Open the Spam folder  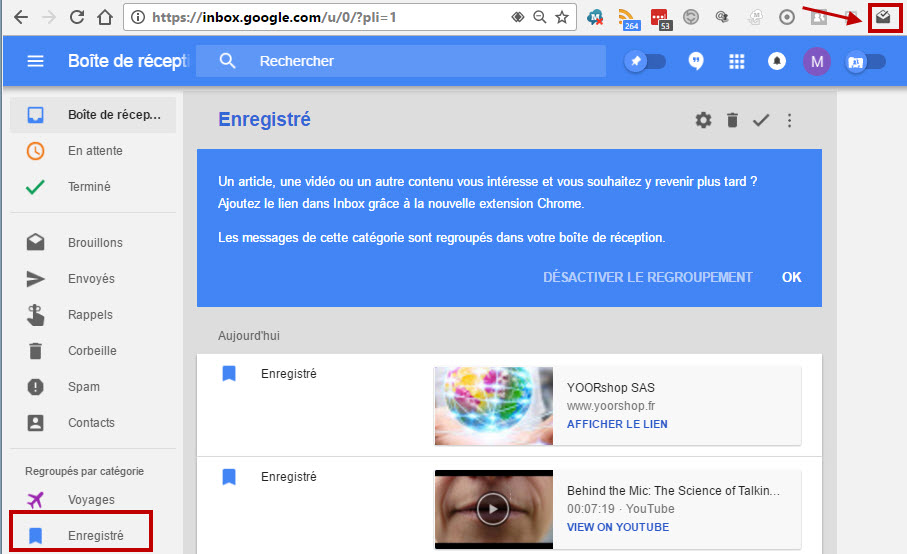coord(93,387)
